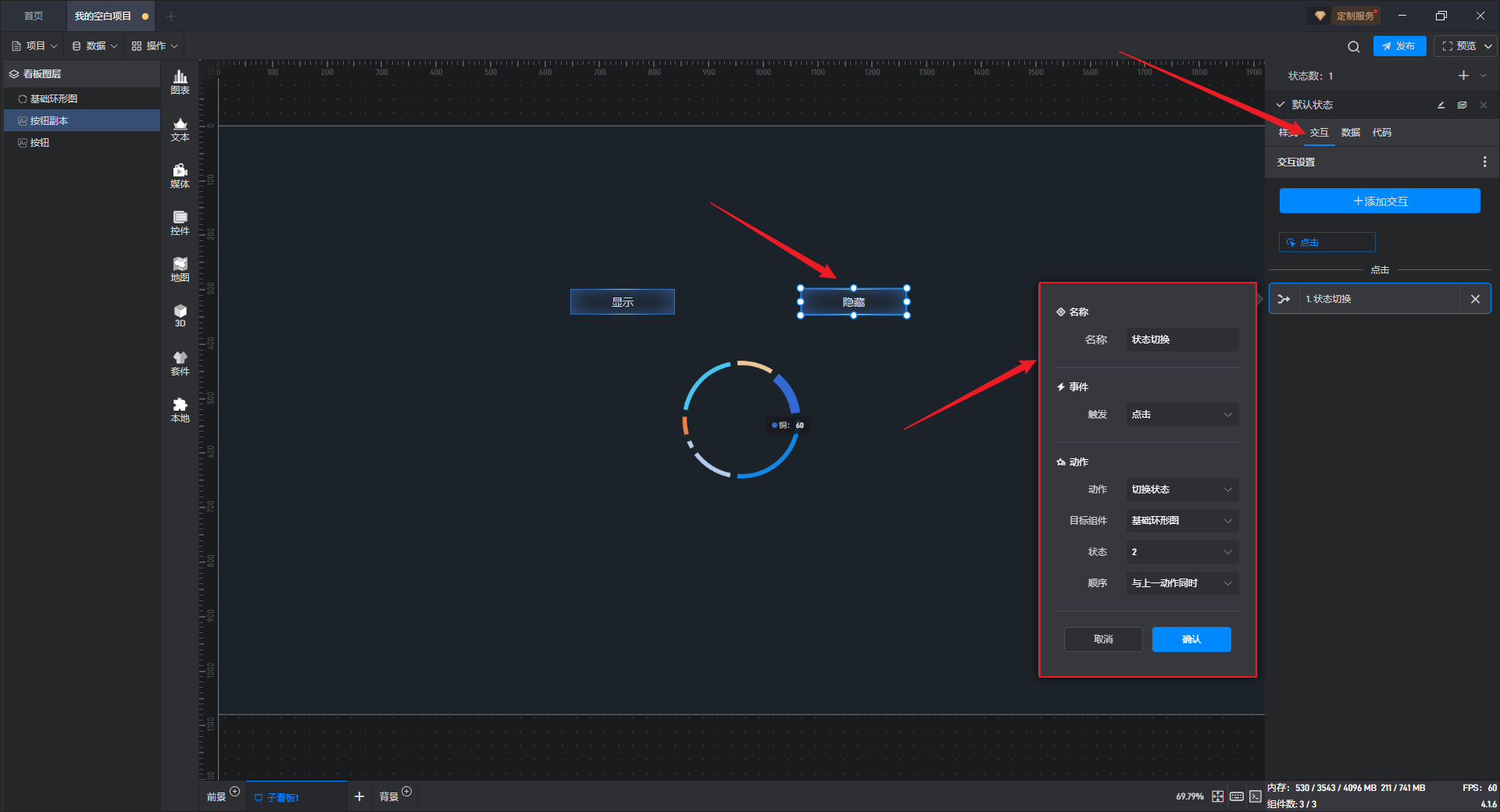Click the search magnifier icon

coord(1353,47)
